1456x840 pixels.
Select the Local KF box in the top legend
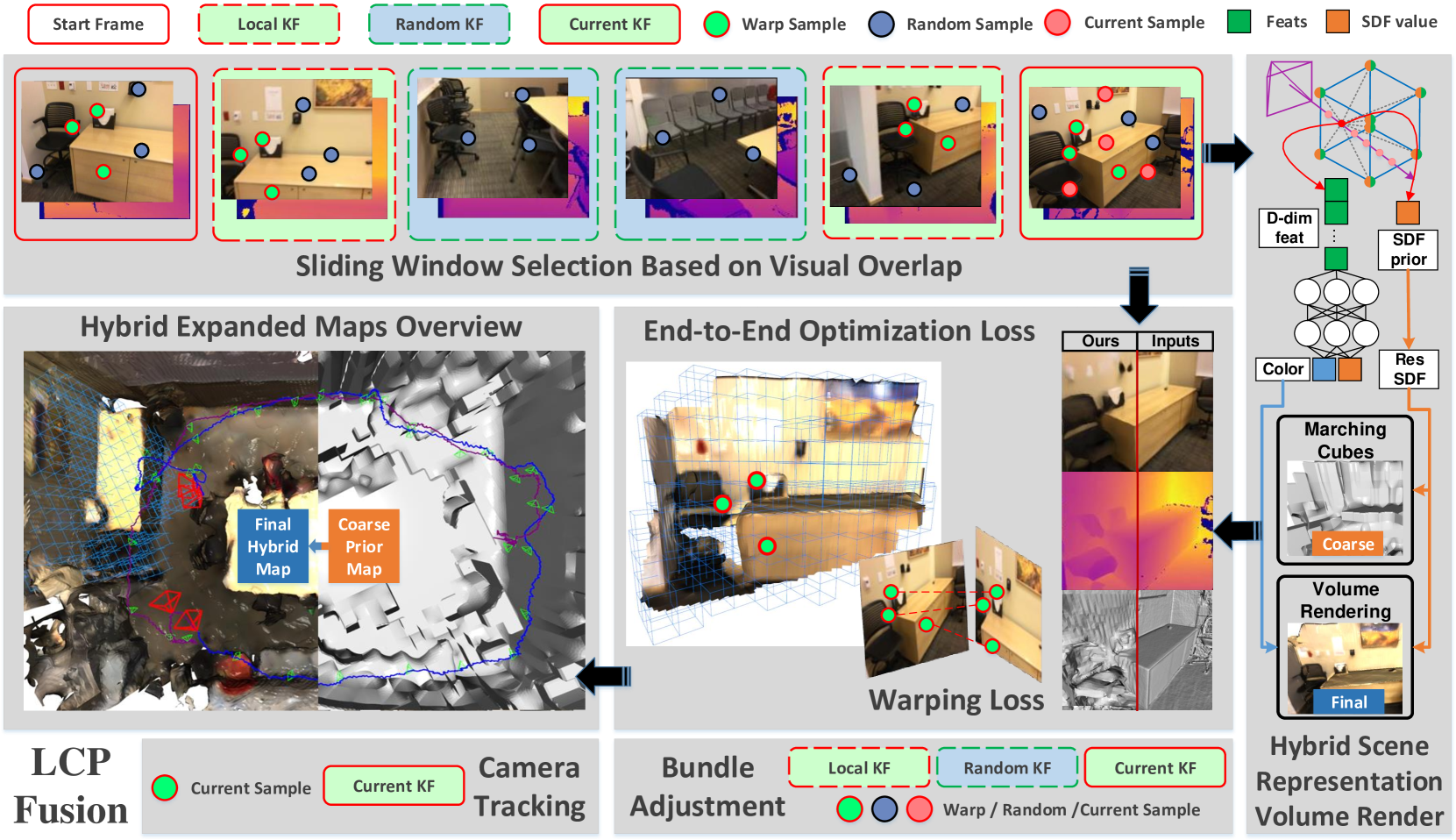(x=269, y=25)
